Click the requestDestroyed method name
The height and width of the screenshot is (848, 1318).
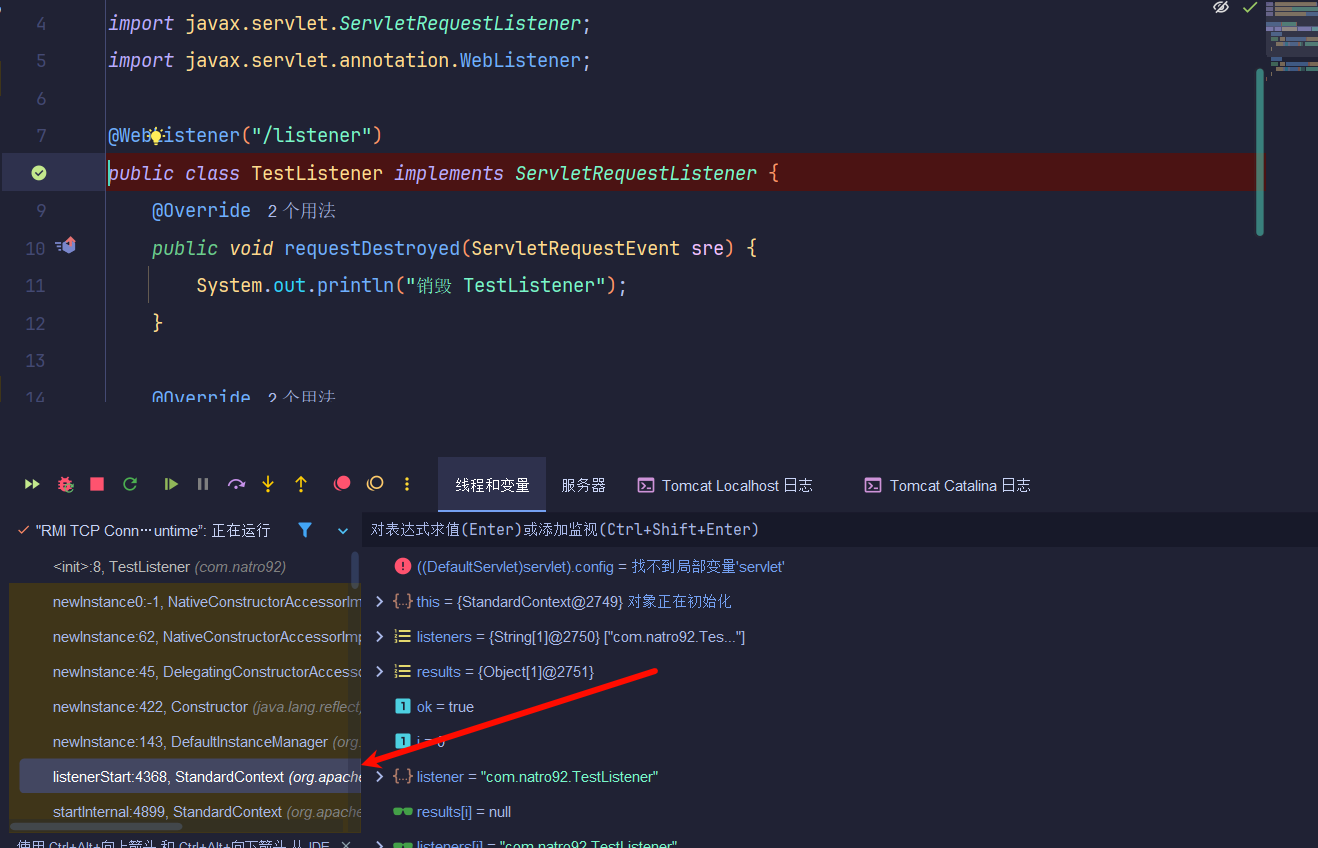tap(372, 248)
